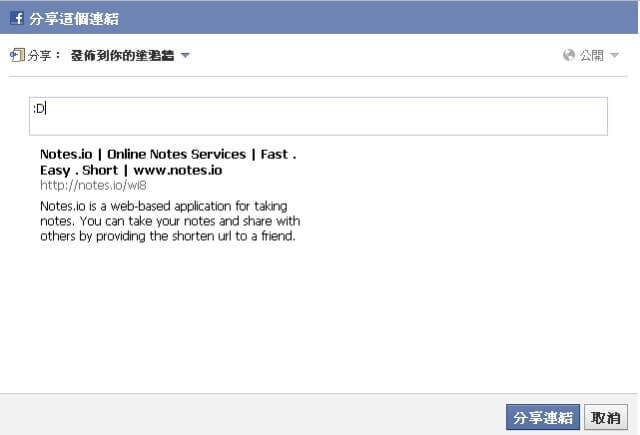640x435 pixels.
Task: Click the 分享： label text
Action: pyautogui.click(x=44, y=55)
